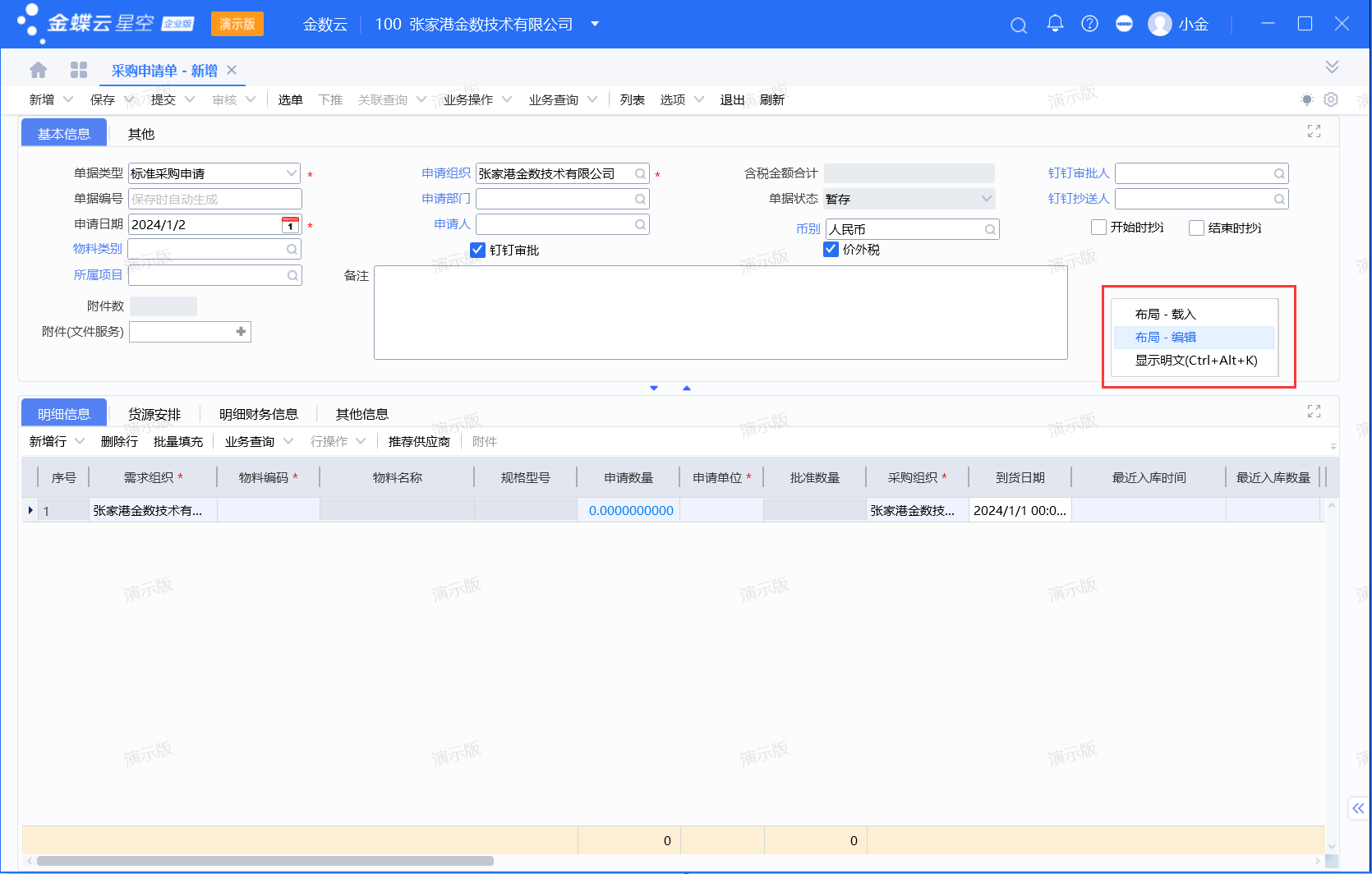This screenshot has height=874, width=1372.
Task: Maximize the detail info panel
Action: [x=1314, y=412]
